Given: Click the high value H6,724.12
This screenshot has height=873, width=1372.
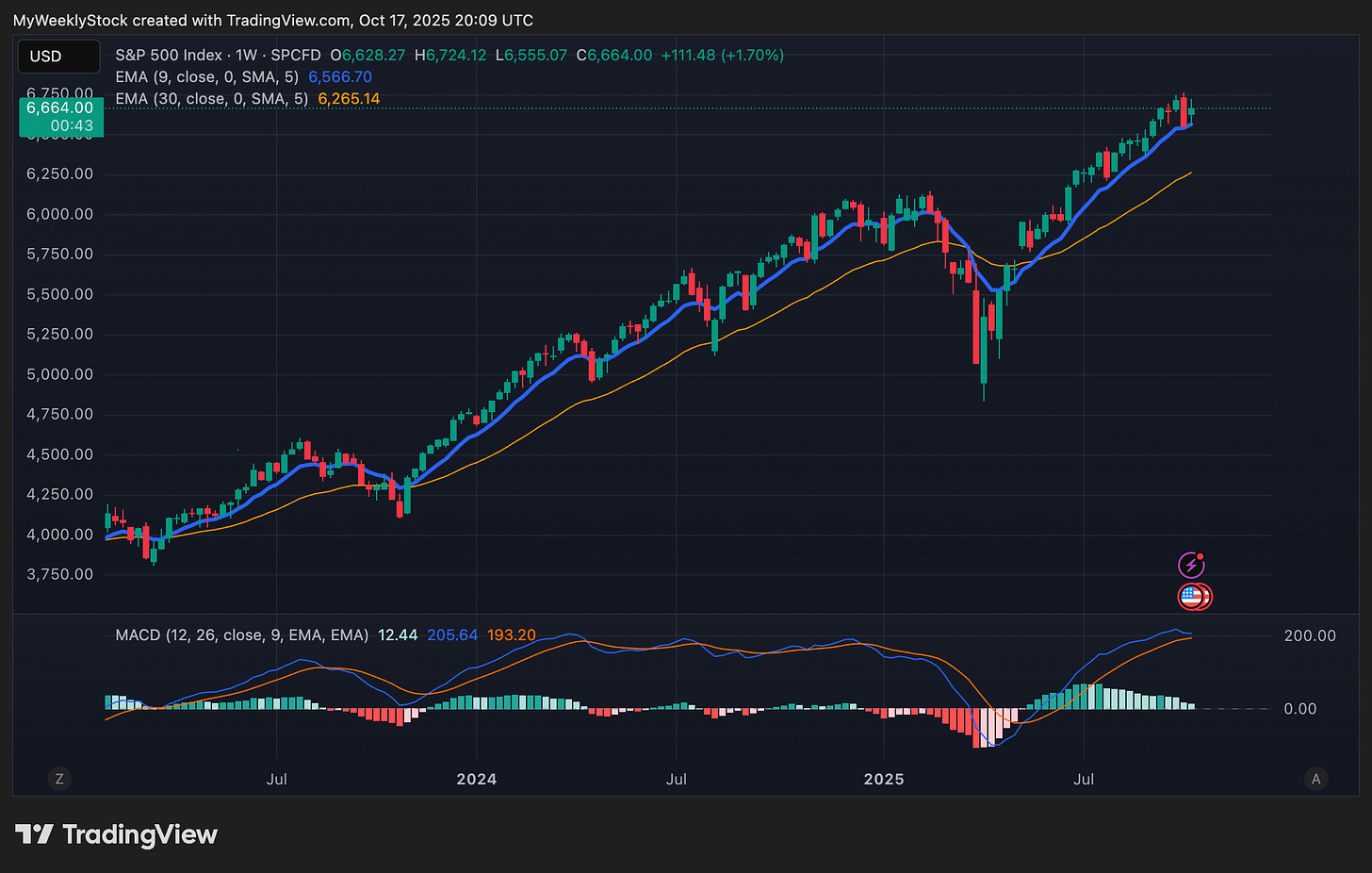Looking at the screenshot, I should (x=450, y=56).
